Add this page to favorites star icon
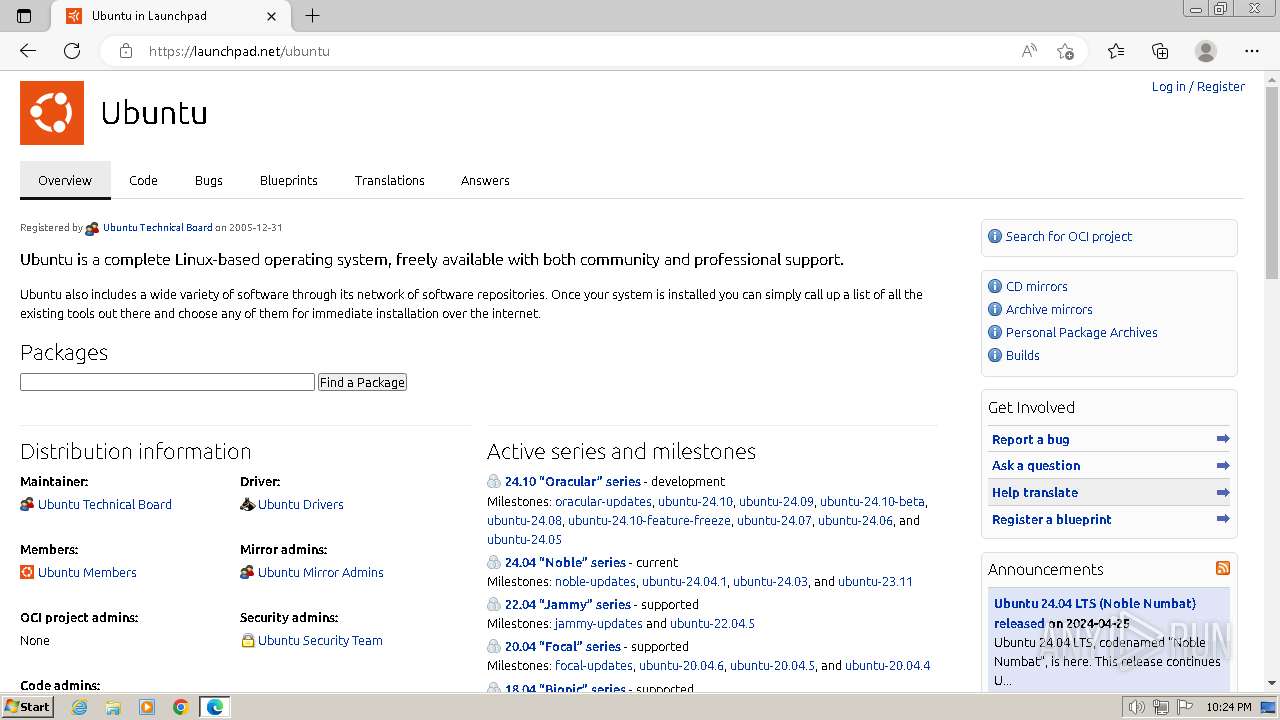This screenshot has height=720, width=1280. 1066,51
